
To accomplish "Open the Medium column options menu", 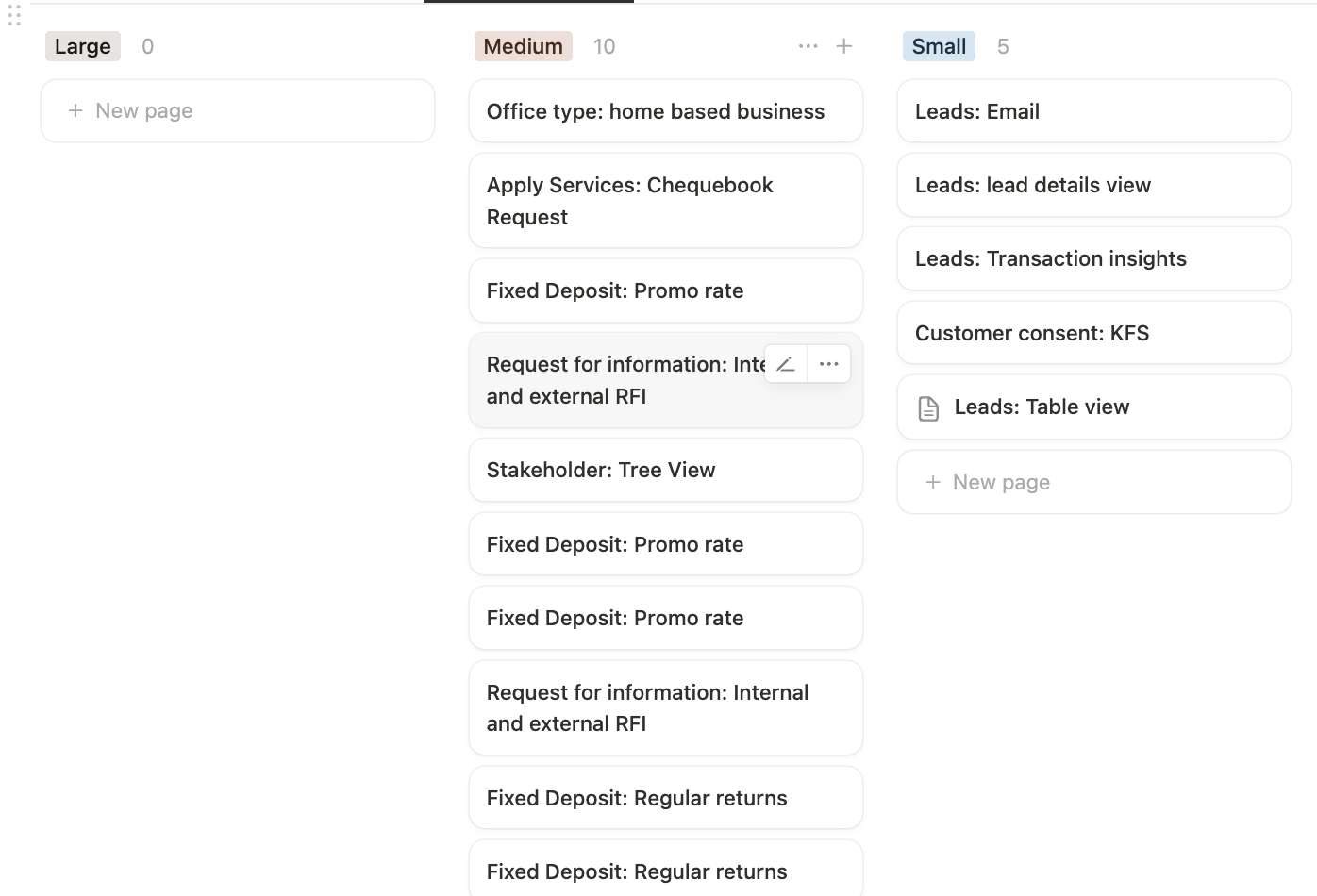I will pyautogui.click(x=808, y=46).
